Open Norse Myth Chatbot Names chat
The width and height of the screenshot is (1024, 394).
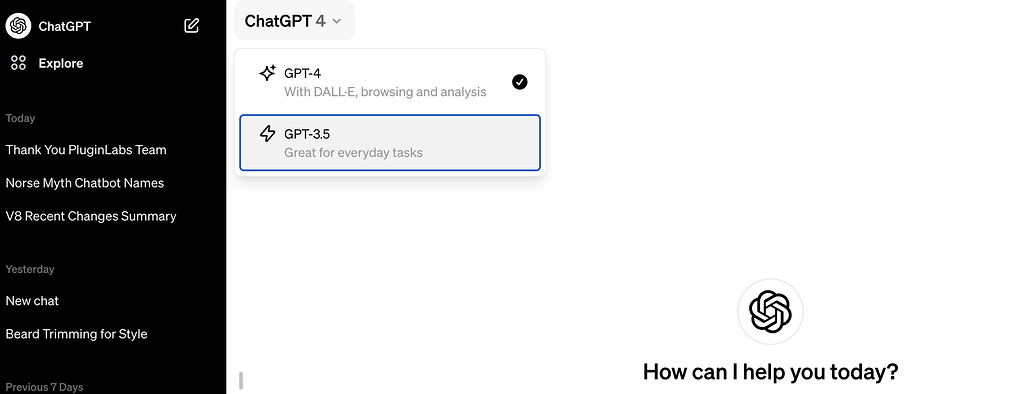tap(85, 183)
